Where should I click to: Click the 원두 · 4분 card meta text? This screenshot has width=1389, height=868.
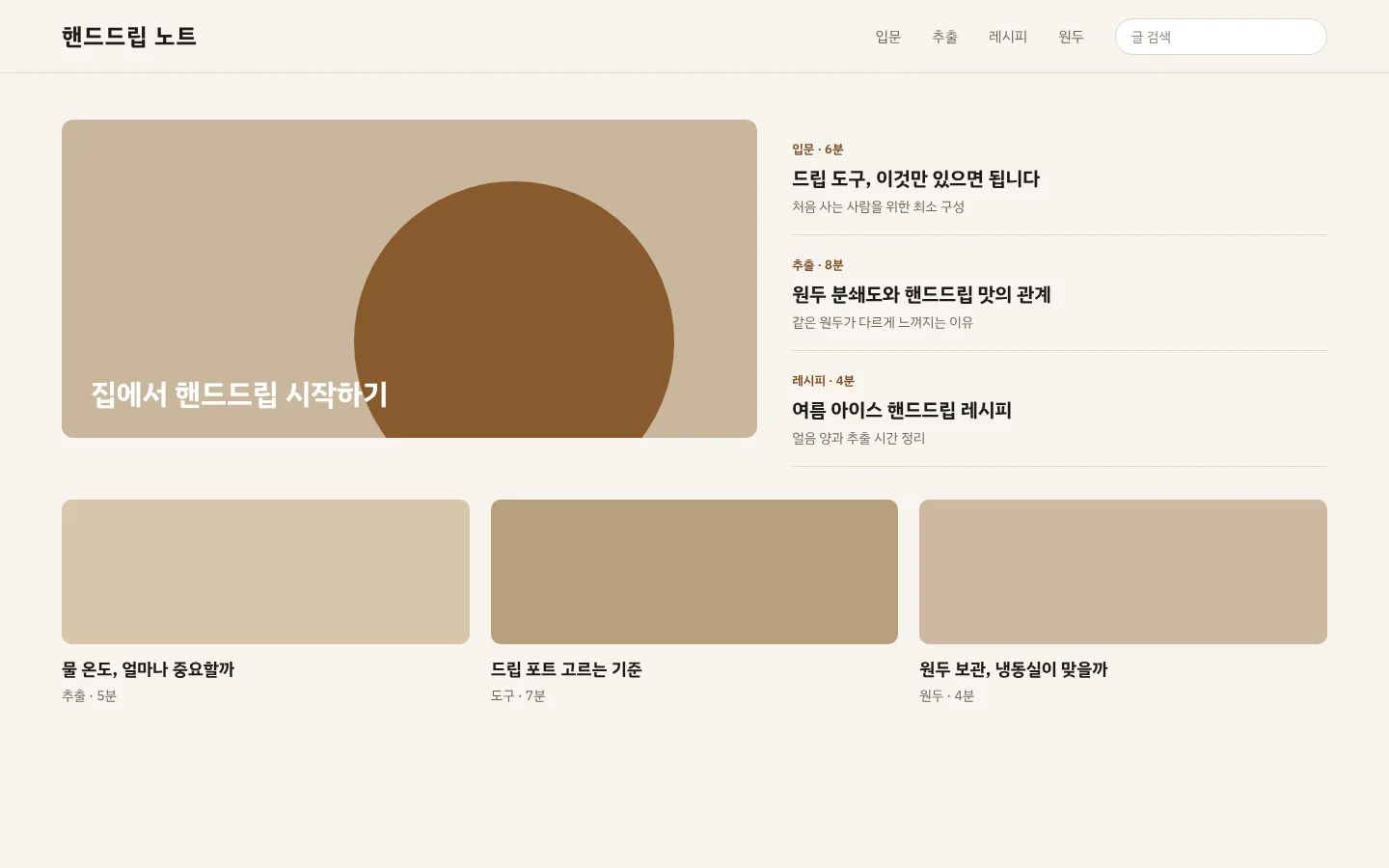point(947,695)
